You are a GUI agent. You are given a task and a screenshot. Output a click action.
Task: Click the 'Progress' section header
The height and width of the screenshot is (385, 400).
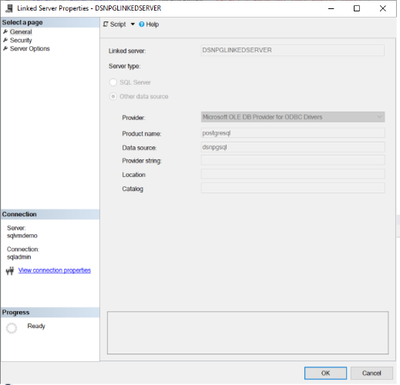point(50,312)
